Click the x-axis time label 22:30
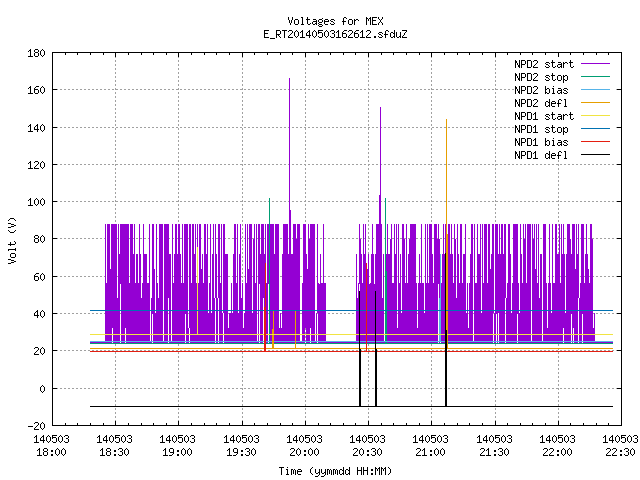The width and height of the screenshot is (640, 480). tap(620, 452)
